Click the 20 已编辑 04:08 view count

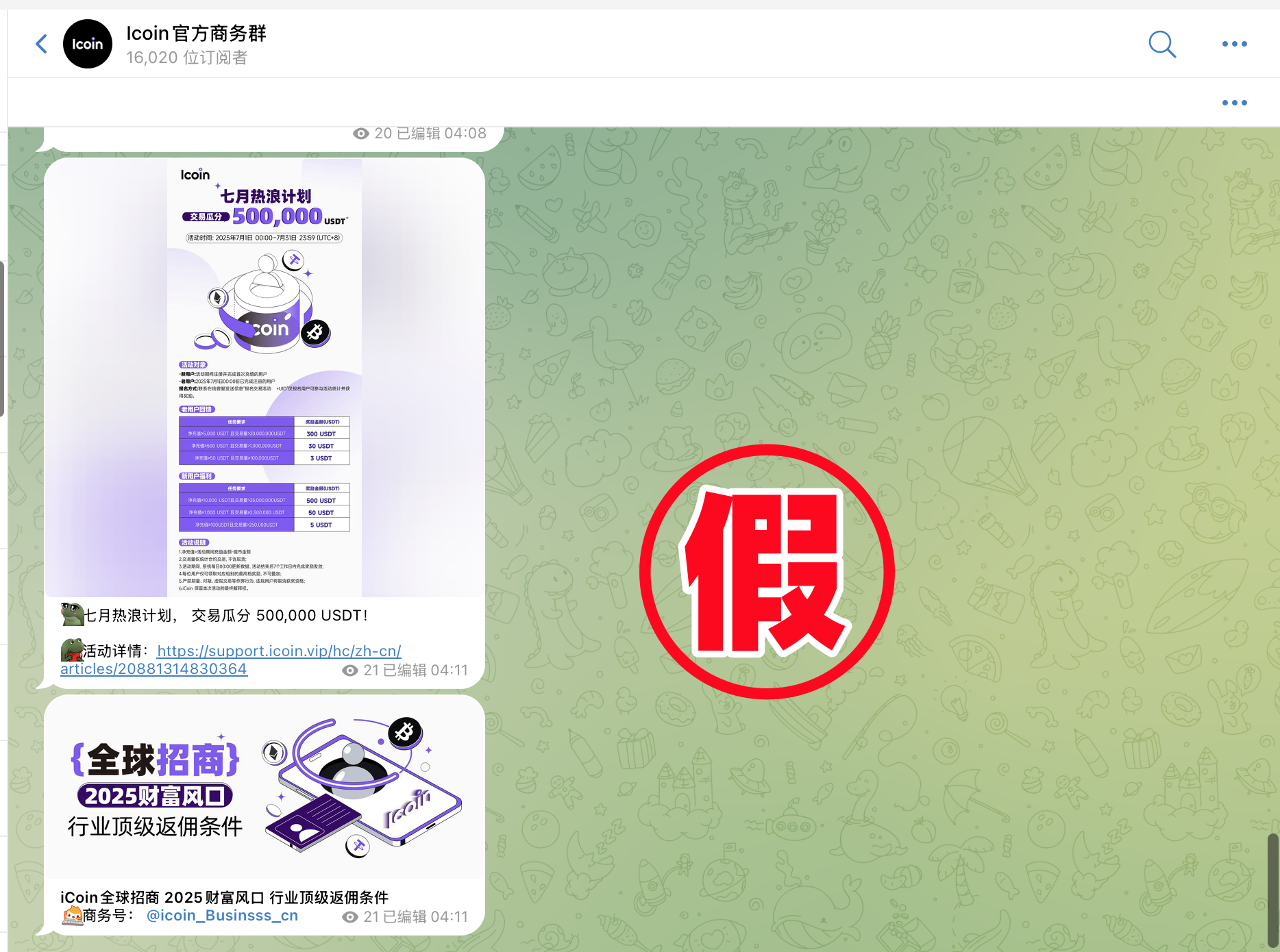point(419,134)
